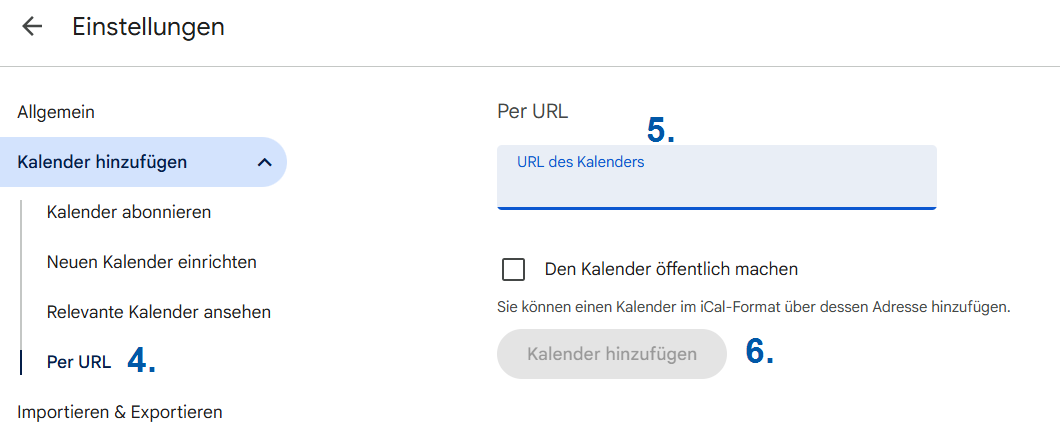Click the Den Kalender öffentlich machen label text
1060x447 pixels.
coord(671,269)
